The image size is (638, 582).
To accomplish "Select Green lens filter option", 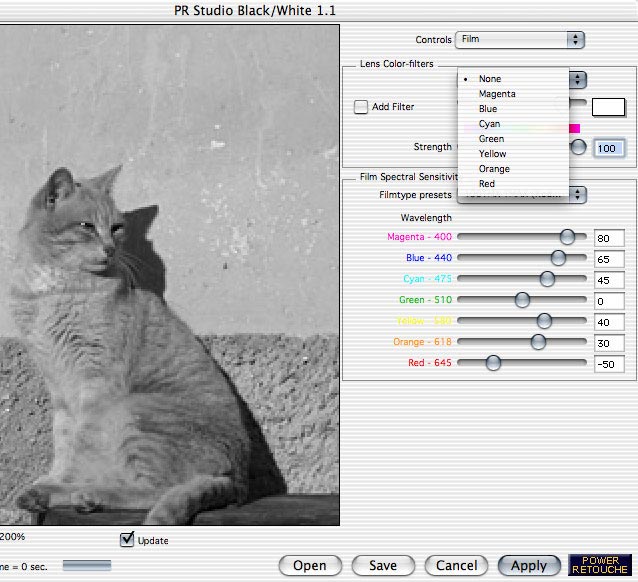I will [x=491, y=139].
